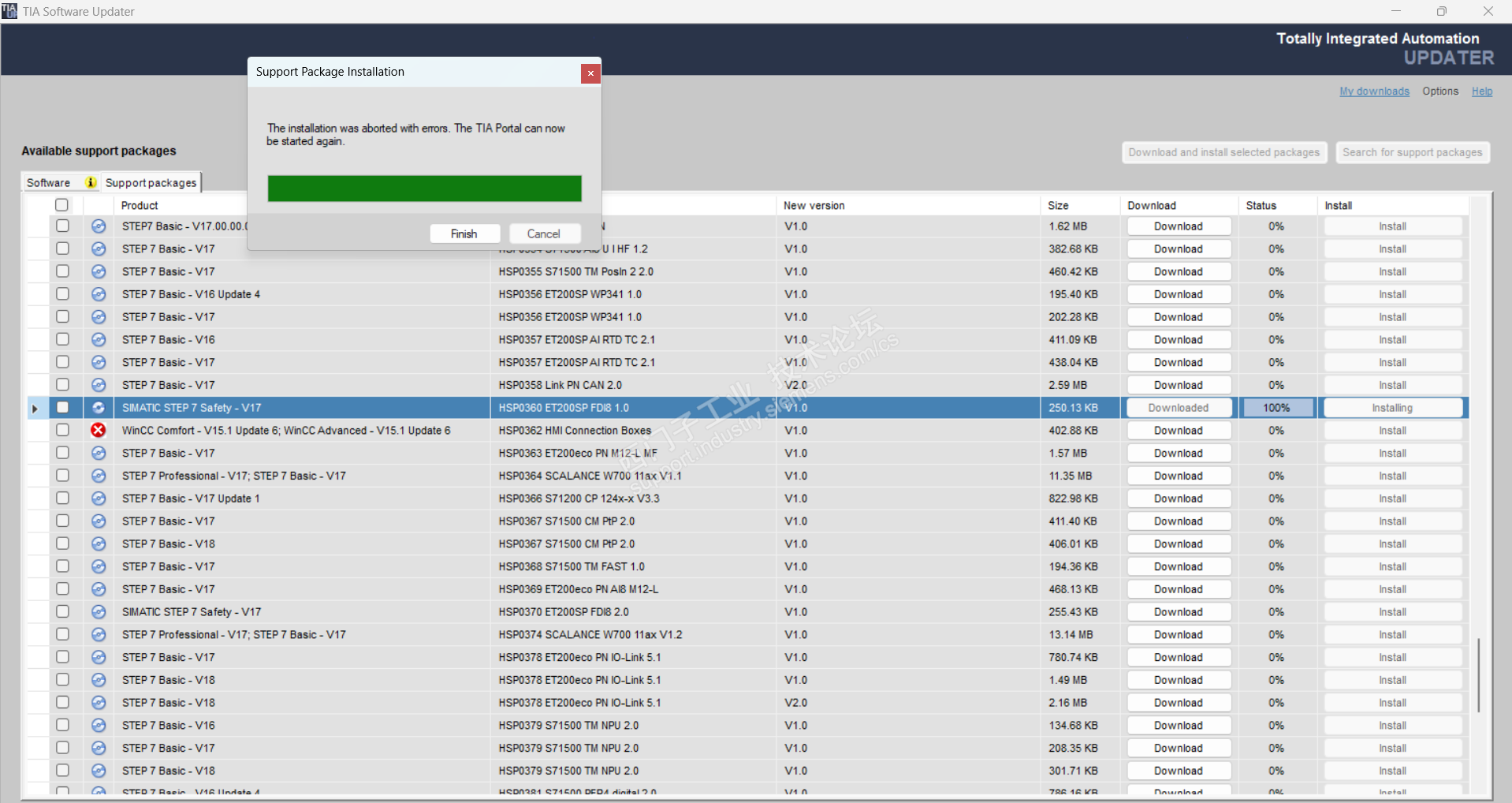1512x803 pixels.
Task: Click the status icon on the V17 HSP0378 row
Action: (99, 657)
